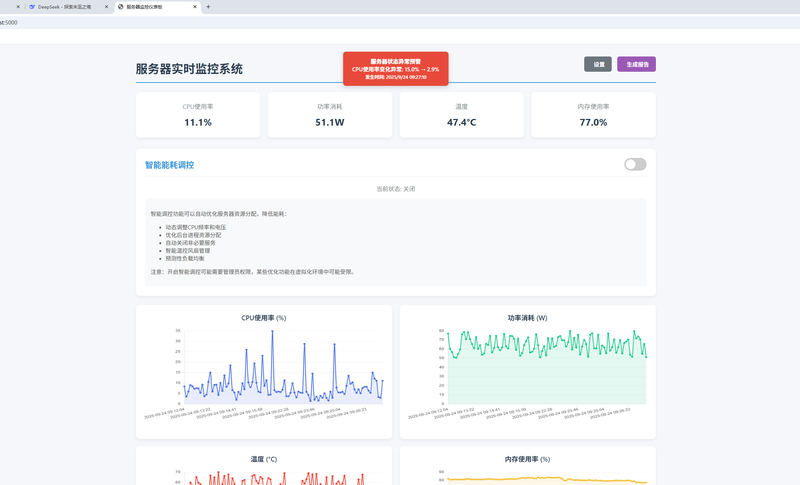This screenshot has width=800, height=485.
Task: Select the 温度 47.4°C card
Action: (x=462, y=115)
